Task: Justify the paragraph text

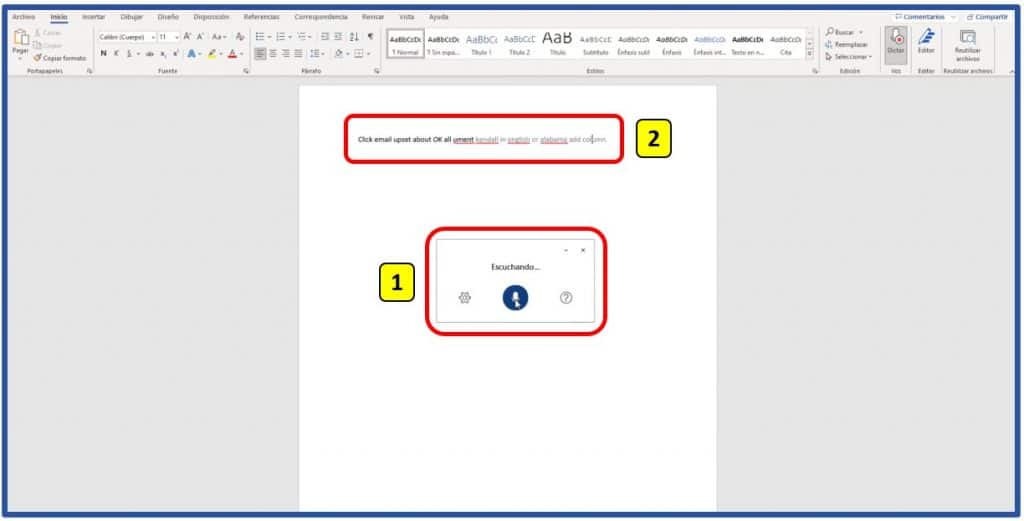Action: (x=298, y=54)
